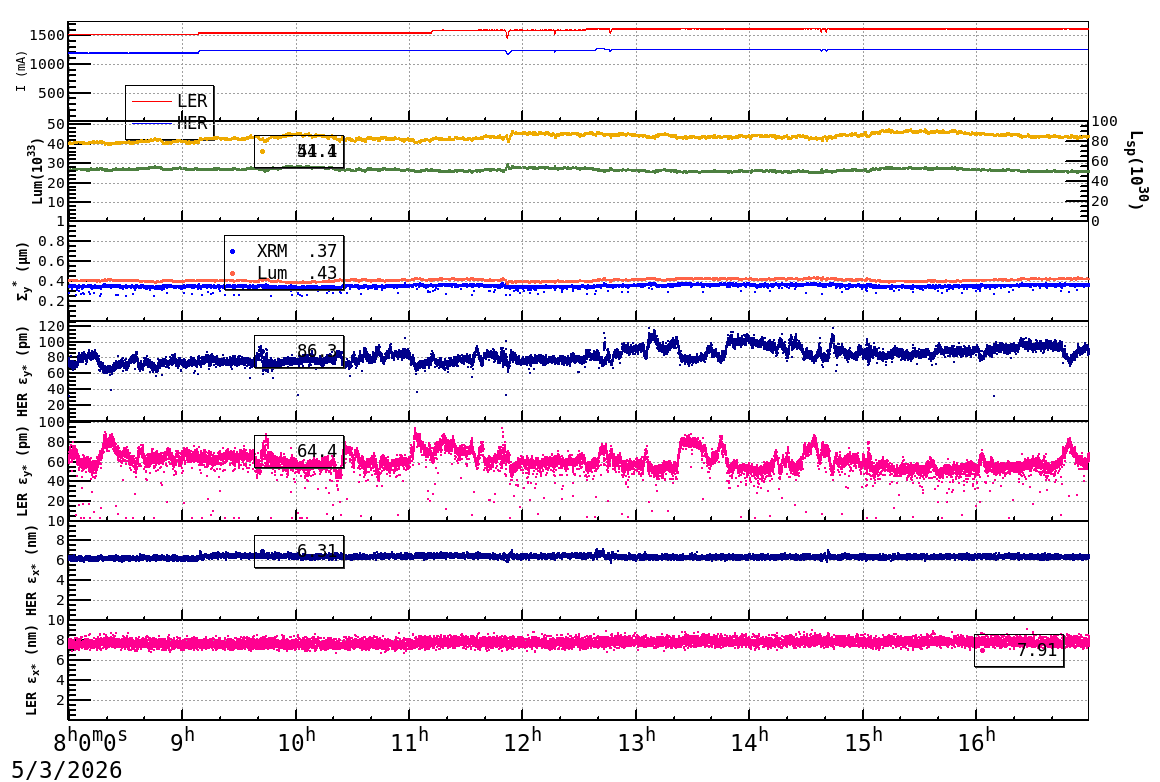Click the 6.31 value box
1160x782 pixels.
coord(299,551)
